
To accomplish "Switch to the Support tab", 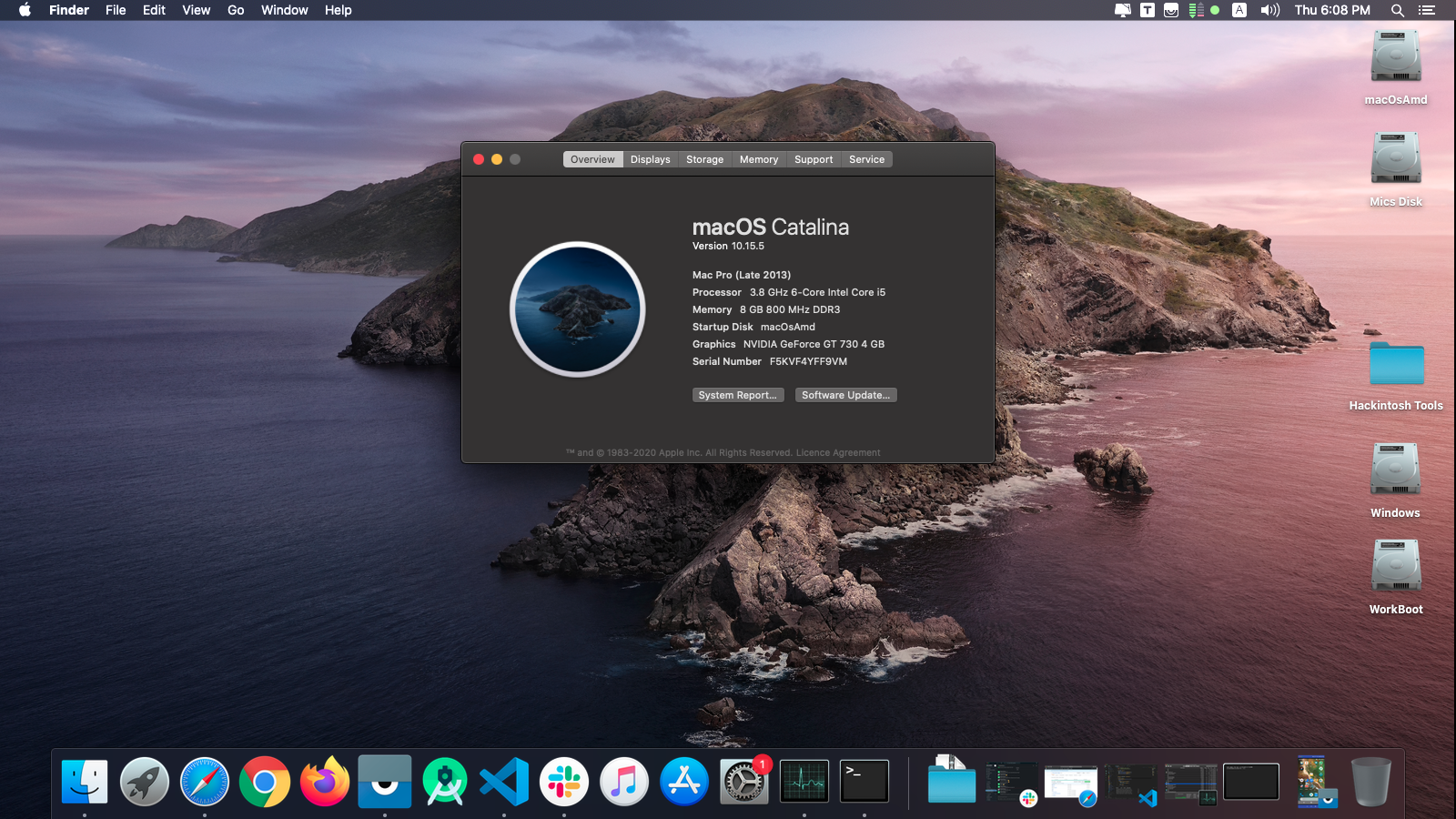I will [814, 159].
